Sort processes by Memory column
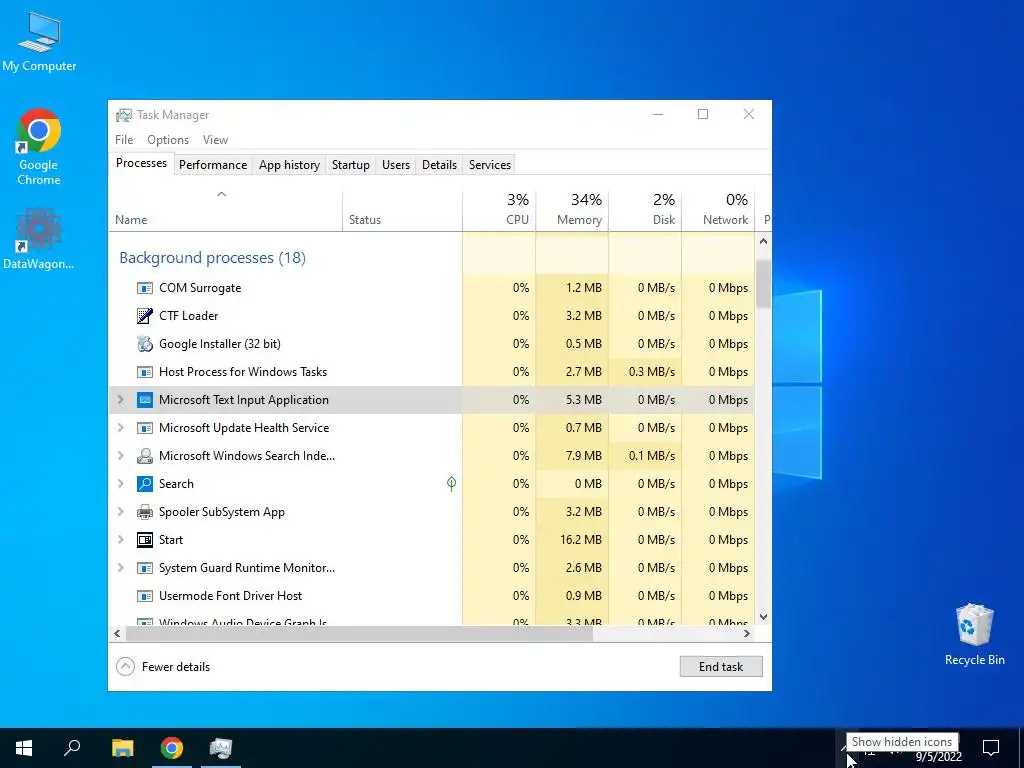This screenshot has width=1024, height=768. point(572,210)
